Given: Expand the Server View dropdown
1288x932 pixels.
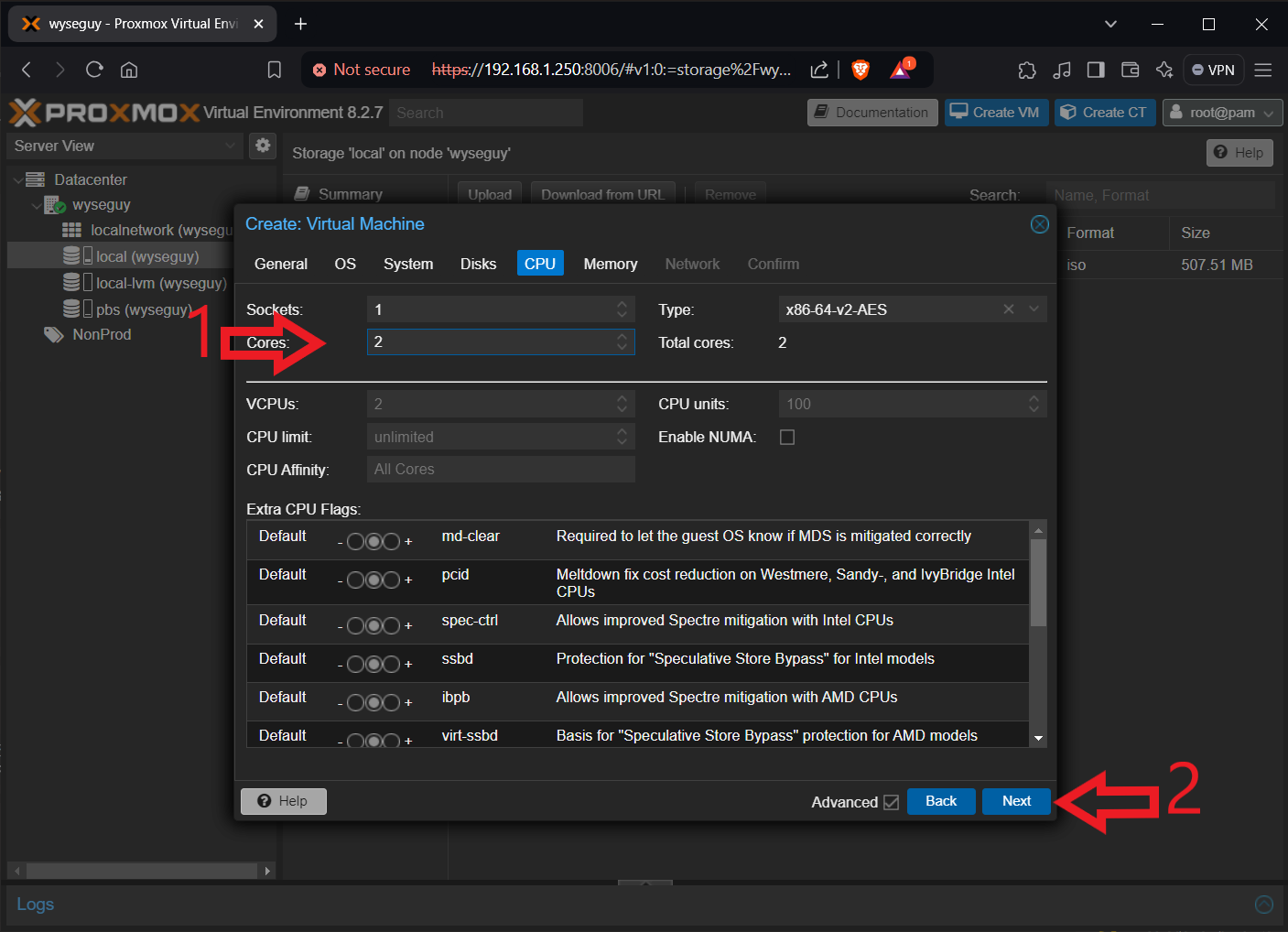Looking at the screenshot, I should point(230,146).
